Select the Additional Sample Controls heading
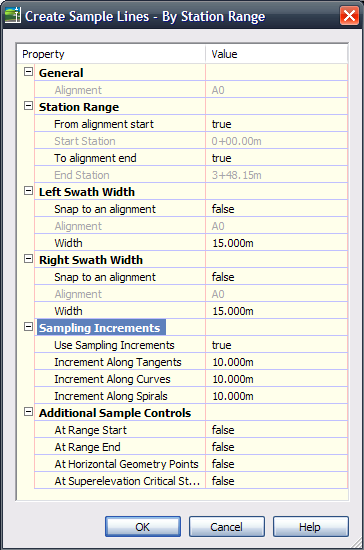The image size is (364, 550). pos(115,413)
